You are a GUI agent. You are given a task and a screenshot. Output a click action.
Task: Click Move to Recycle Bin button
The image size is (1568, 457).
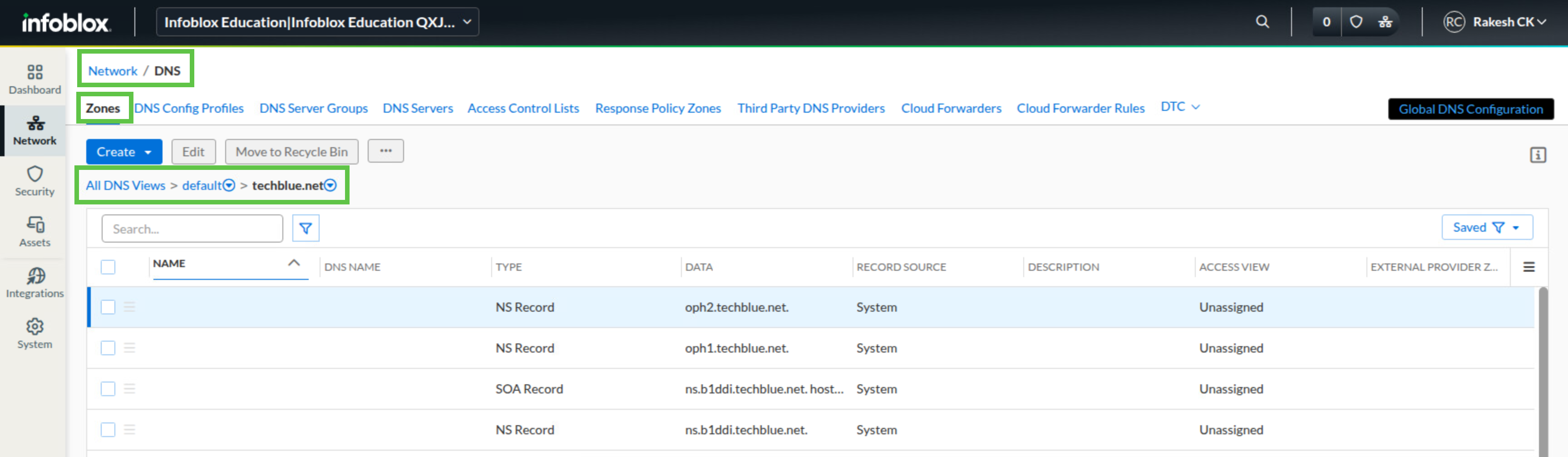click(x=291, y=152)
